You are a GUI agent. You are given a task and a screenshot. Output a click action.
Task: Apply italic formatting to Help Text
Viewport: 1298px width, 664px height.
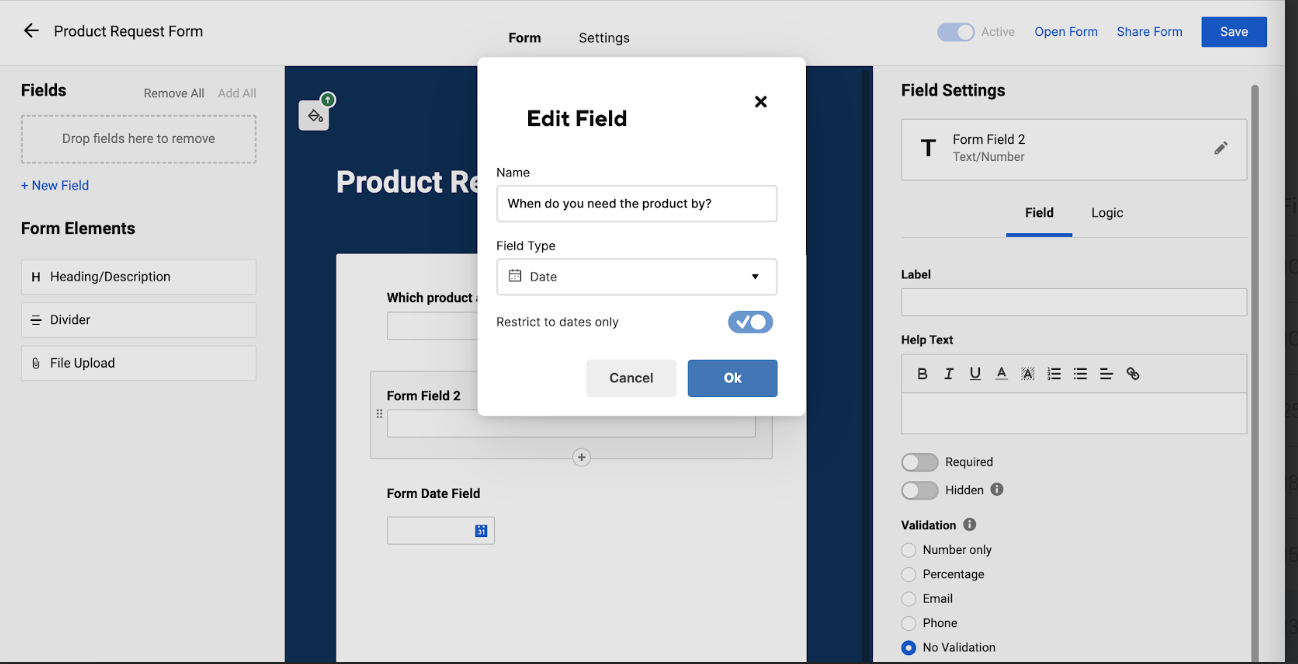coord(948,373)
